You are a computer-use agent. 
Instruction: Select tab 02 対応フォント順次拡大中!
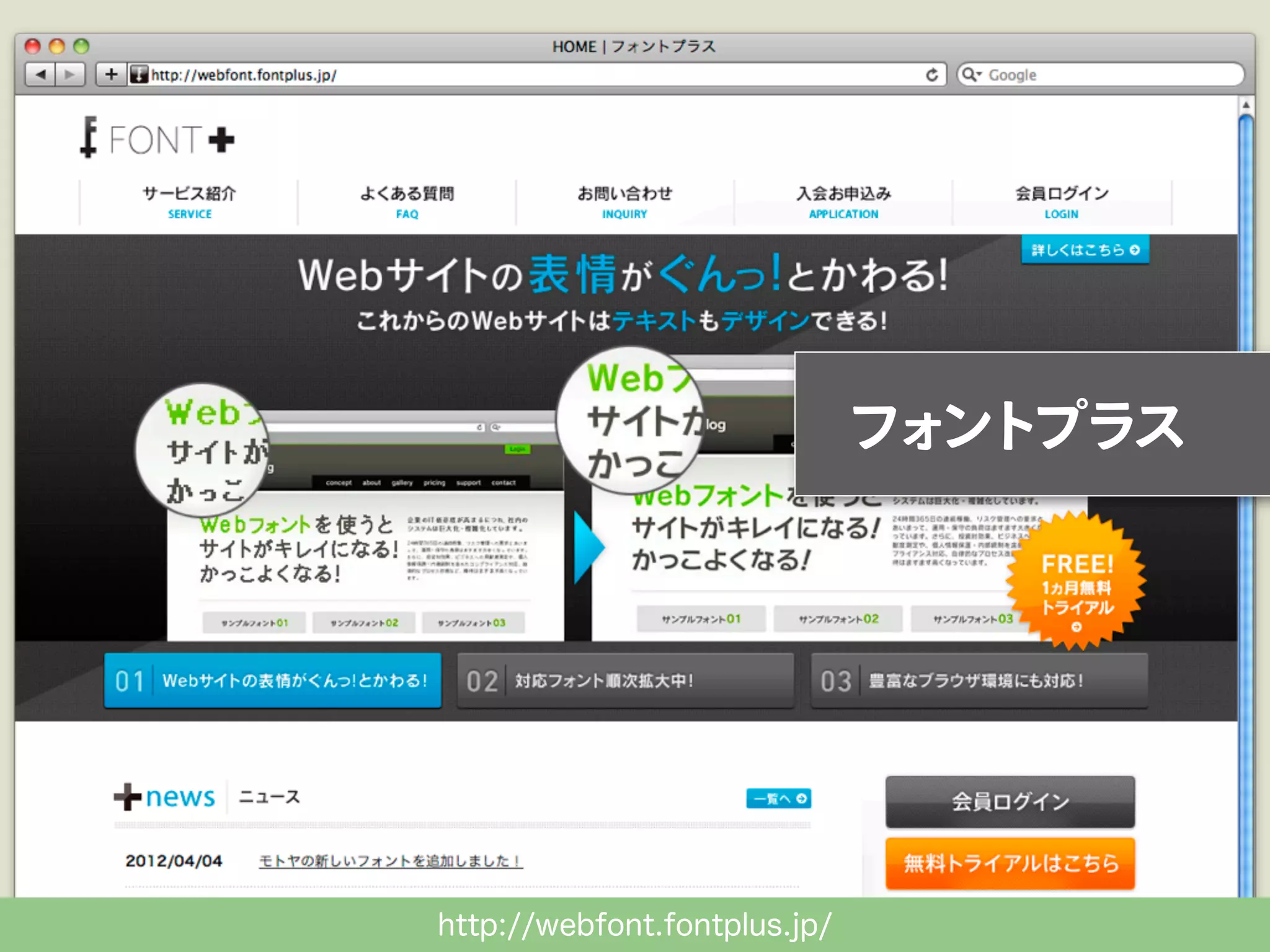click(x=626, y=681)
